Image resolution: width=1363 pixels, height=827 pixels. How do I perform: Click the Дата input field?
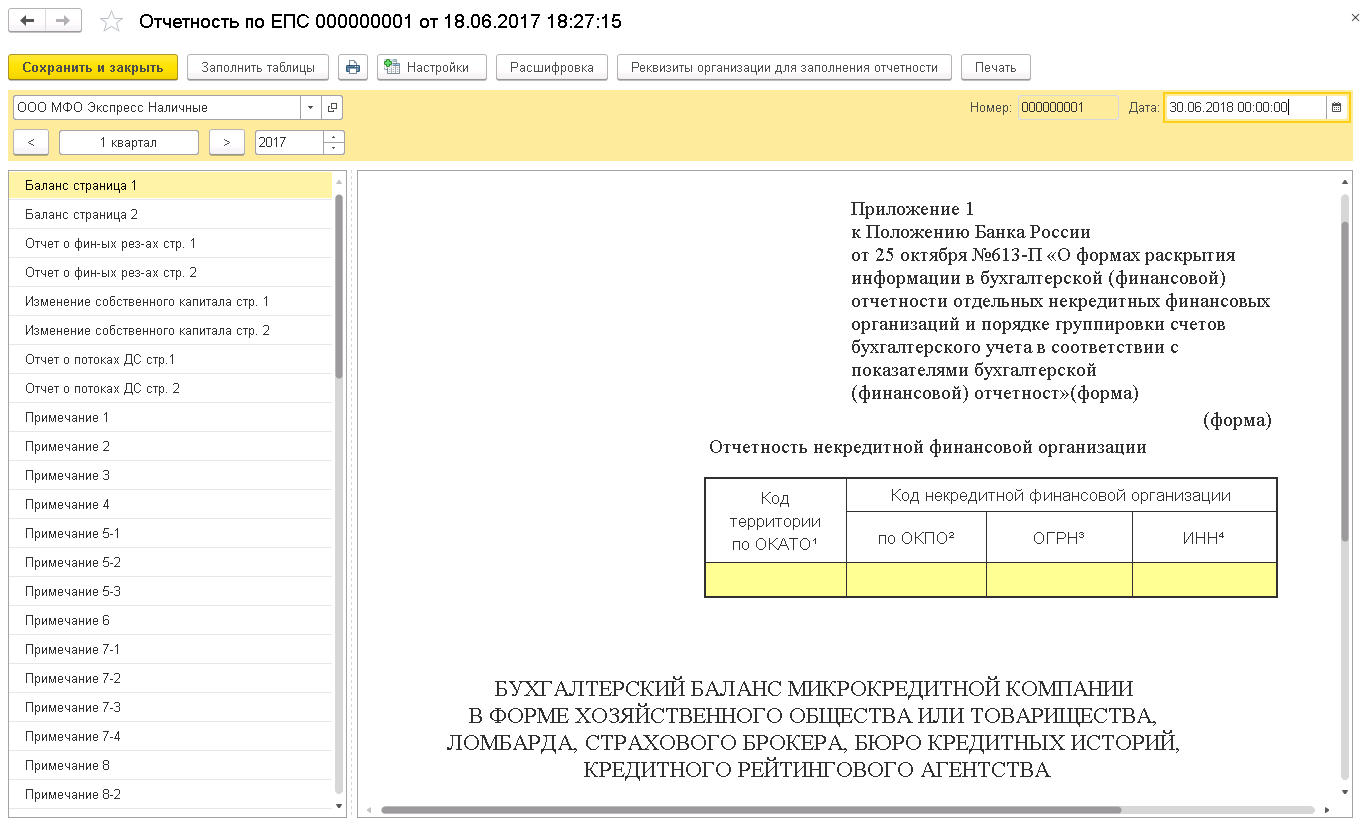(x=1245, y=108)
